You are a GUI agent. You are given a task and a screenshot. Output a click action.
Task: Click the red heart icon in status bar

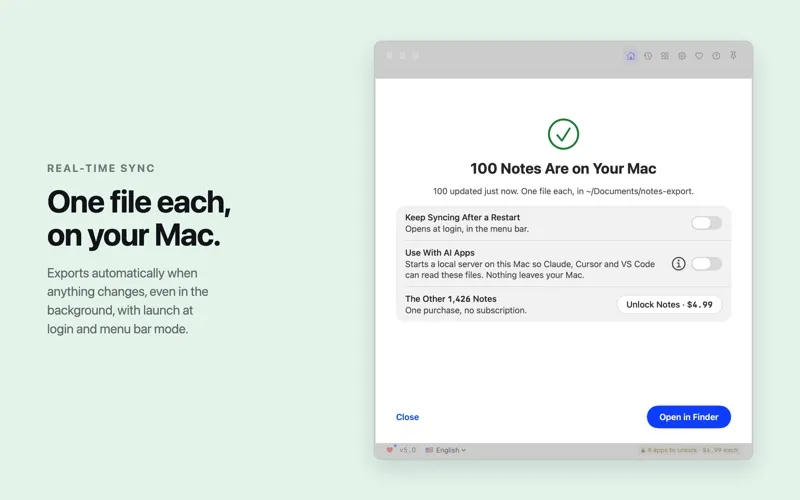point(390,449)
